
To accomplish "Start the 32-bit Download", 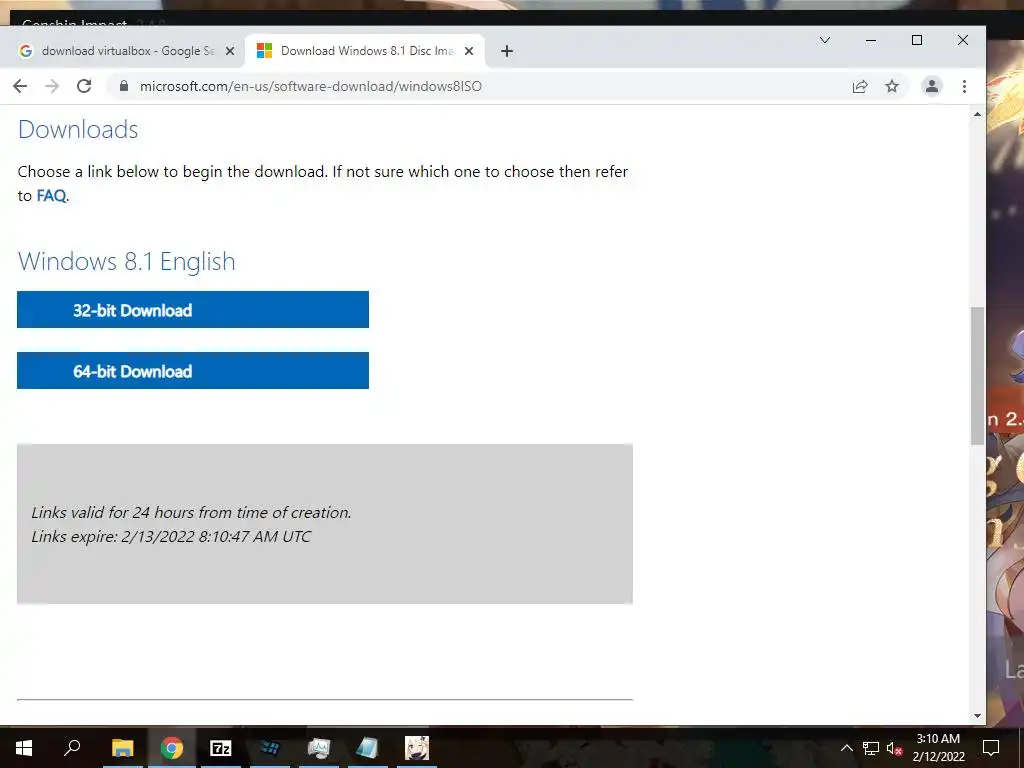I will pos(193,310).
